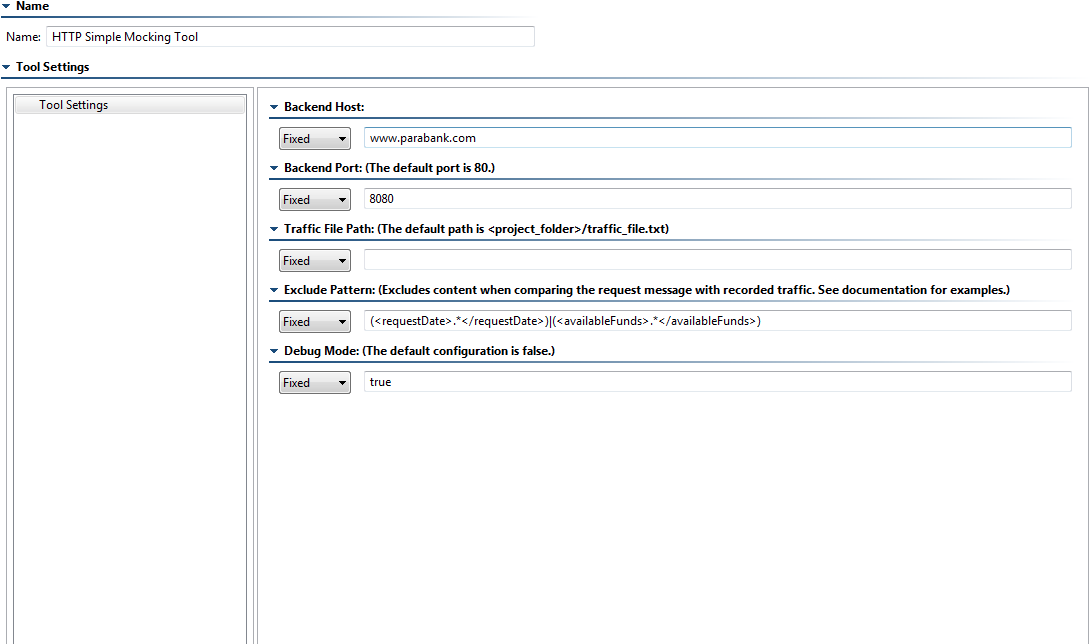Screen dimensions: 1092x644
Task: Collapse the Tool Settings section header triangle
Action: click(x=6, y=68)
